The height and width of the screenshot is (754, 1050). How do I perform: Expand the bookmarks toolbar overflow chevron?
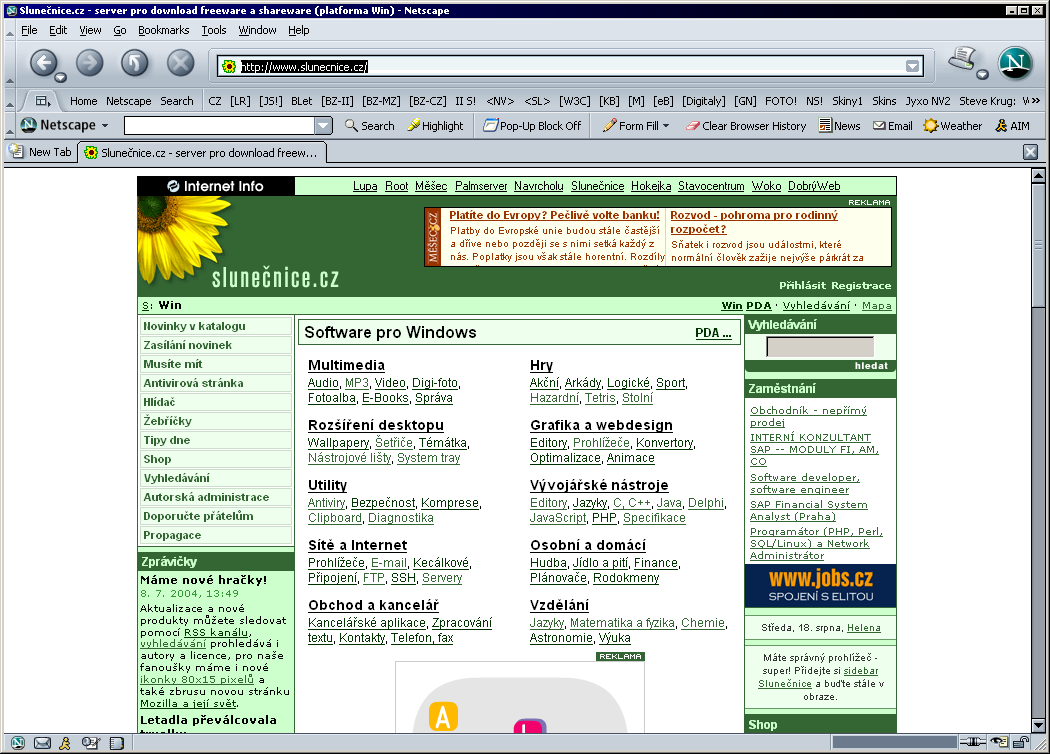(1034, 100)
